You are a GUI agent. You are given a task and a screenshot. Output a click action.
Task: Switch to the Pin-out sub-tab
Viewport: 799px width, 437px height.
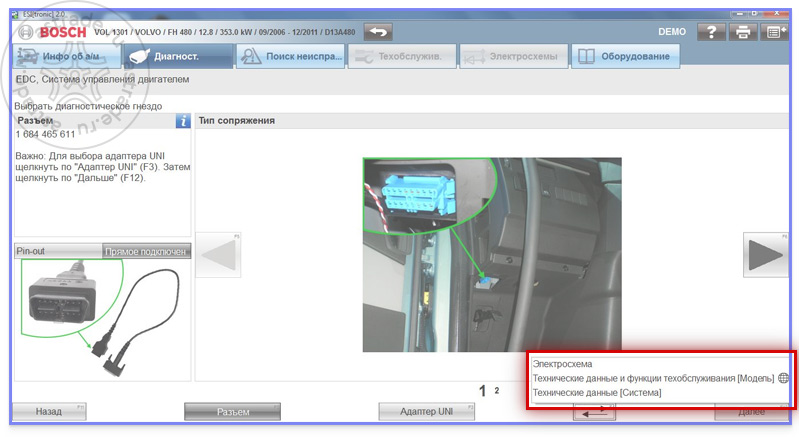coord(58,251)
